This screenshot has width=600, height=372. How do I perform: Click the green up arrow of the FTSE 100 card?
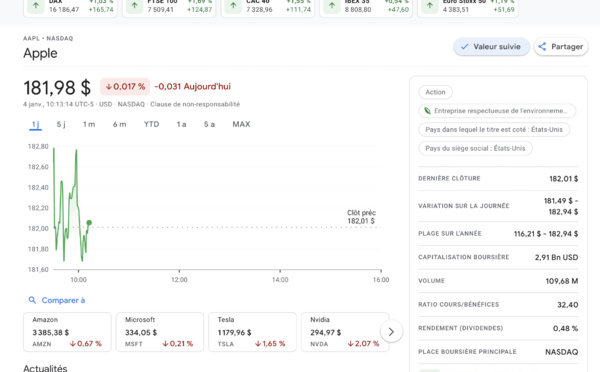134,6
